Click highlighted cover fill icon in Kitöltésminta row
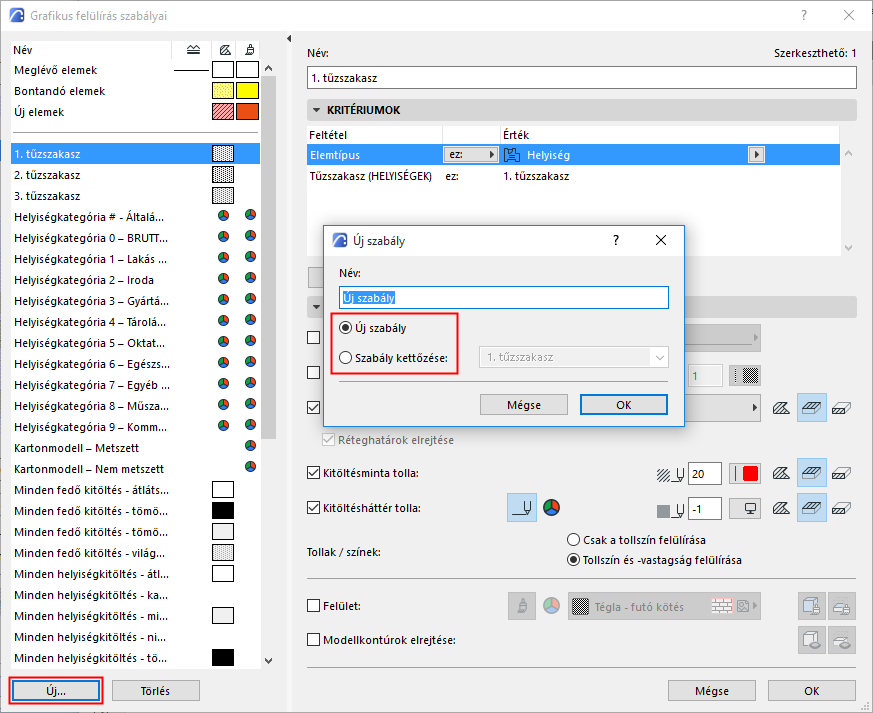This screenshot has height=713, width=873. coord(811,473)
